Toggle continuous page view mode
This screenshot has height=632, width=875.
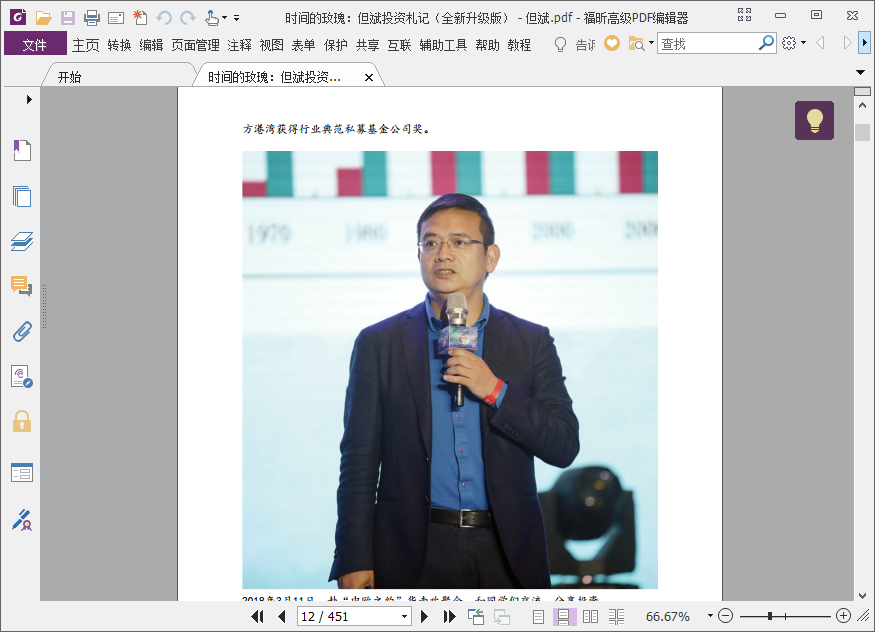564,617
